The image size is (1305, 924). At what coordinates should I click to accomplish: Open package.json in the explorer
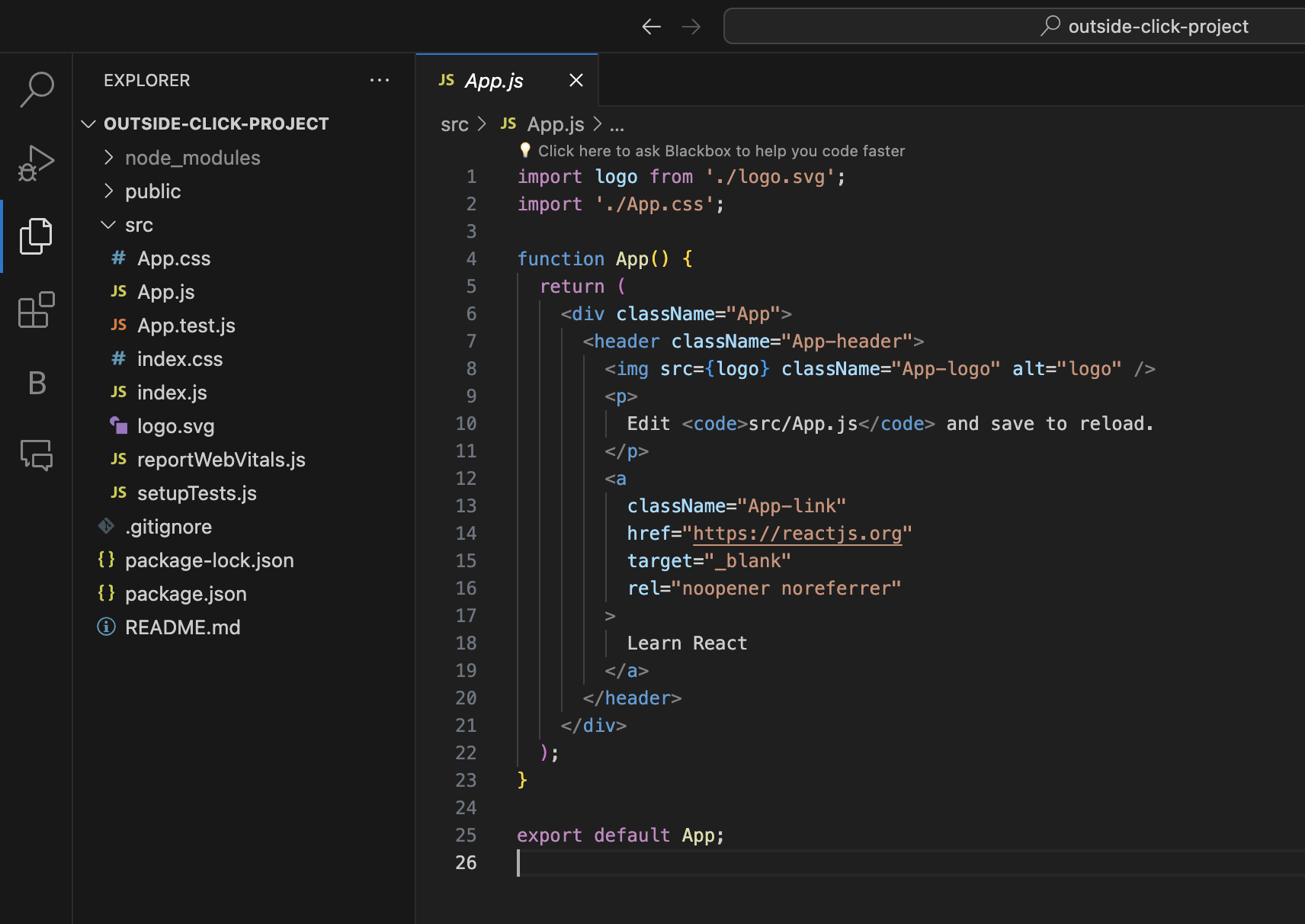(x=185, y=594)
